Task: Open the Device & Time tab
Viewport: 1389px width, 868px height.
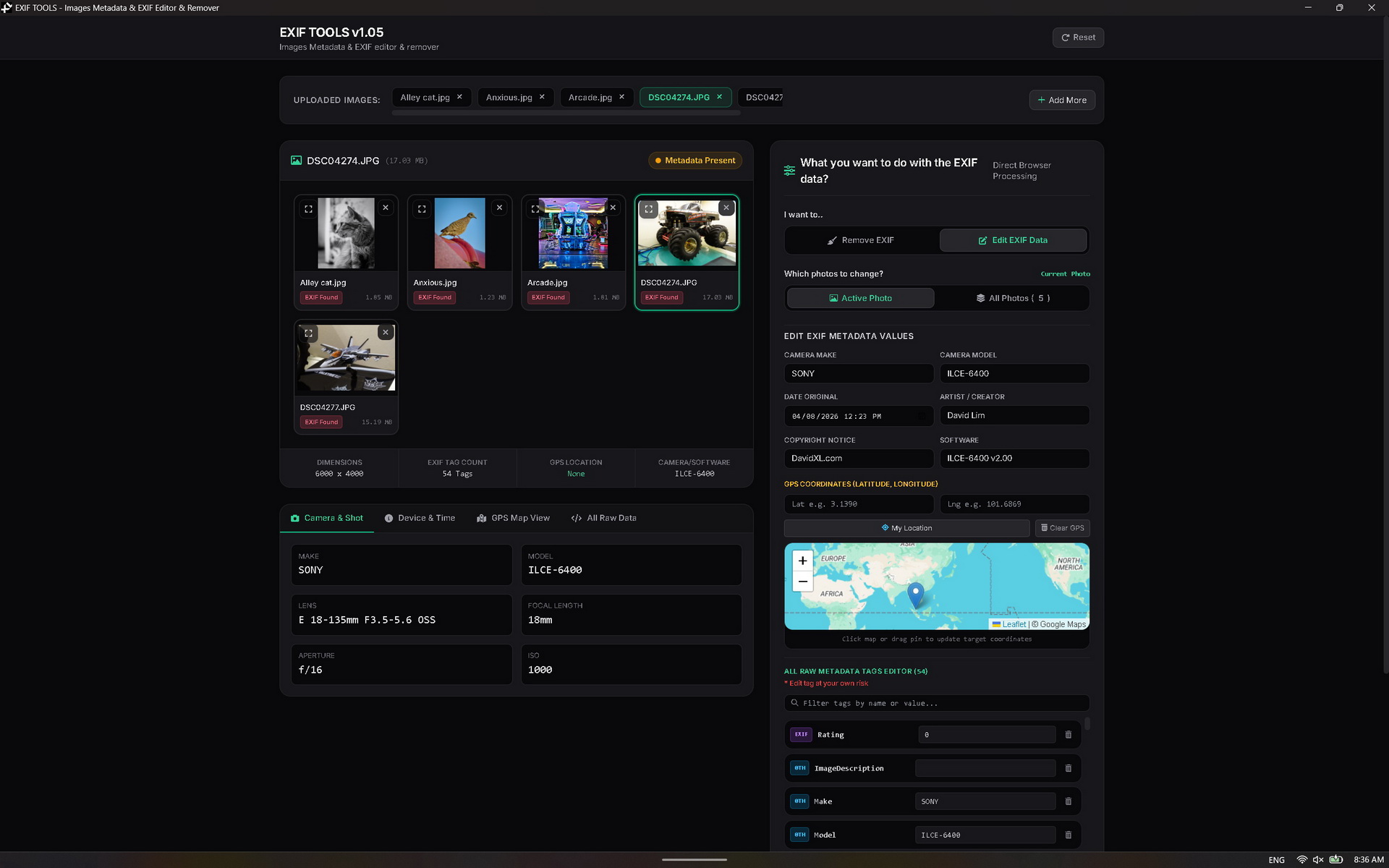Action: coord(420,518)
